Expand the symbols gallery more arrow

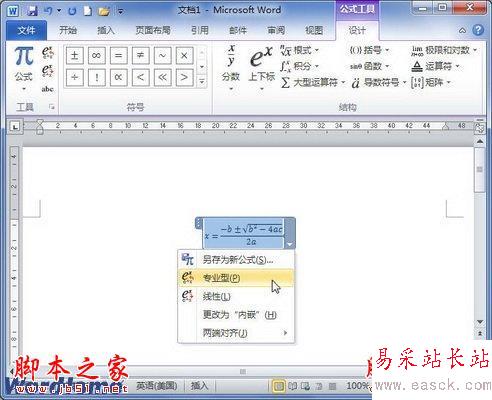click(202, 81)
